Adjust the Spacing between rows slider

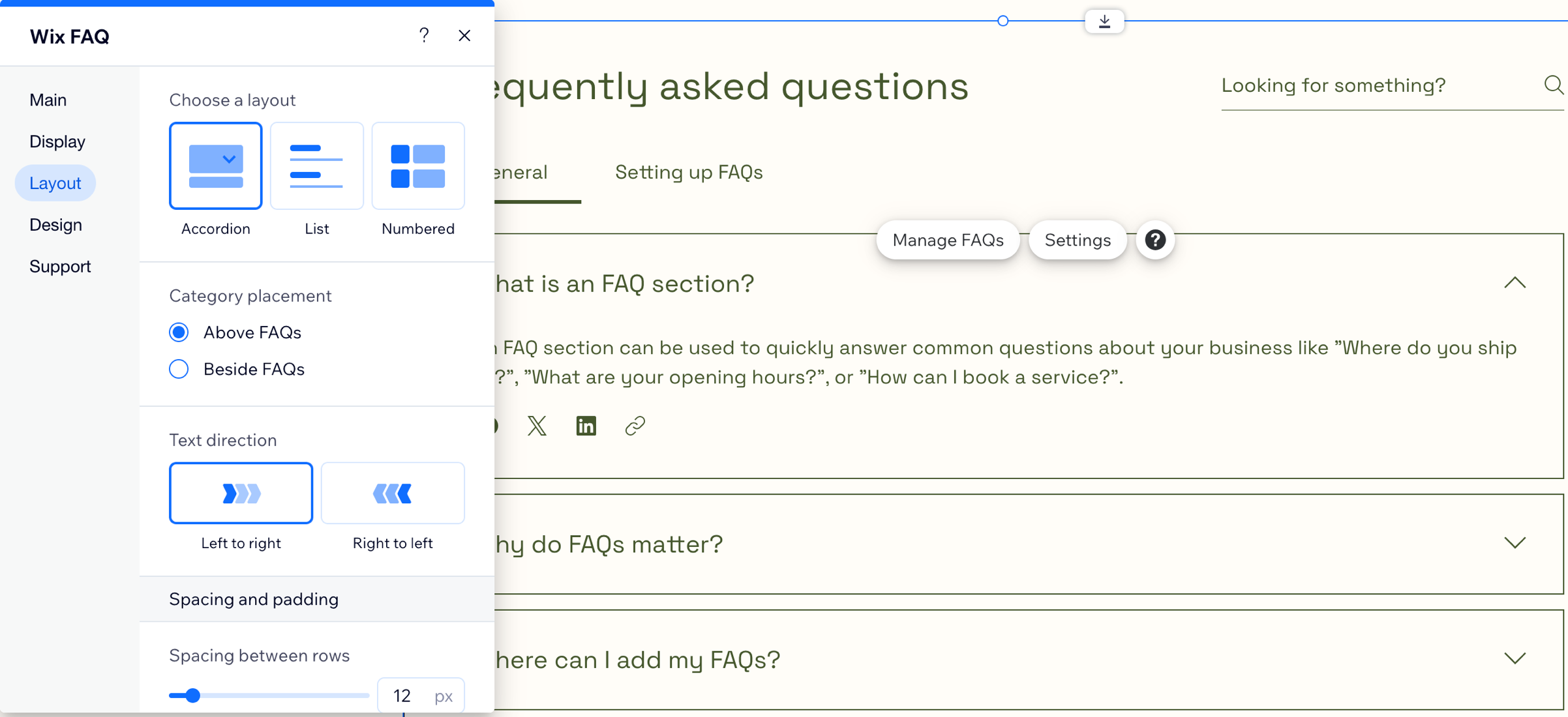coord(193,695)
